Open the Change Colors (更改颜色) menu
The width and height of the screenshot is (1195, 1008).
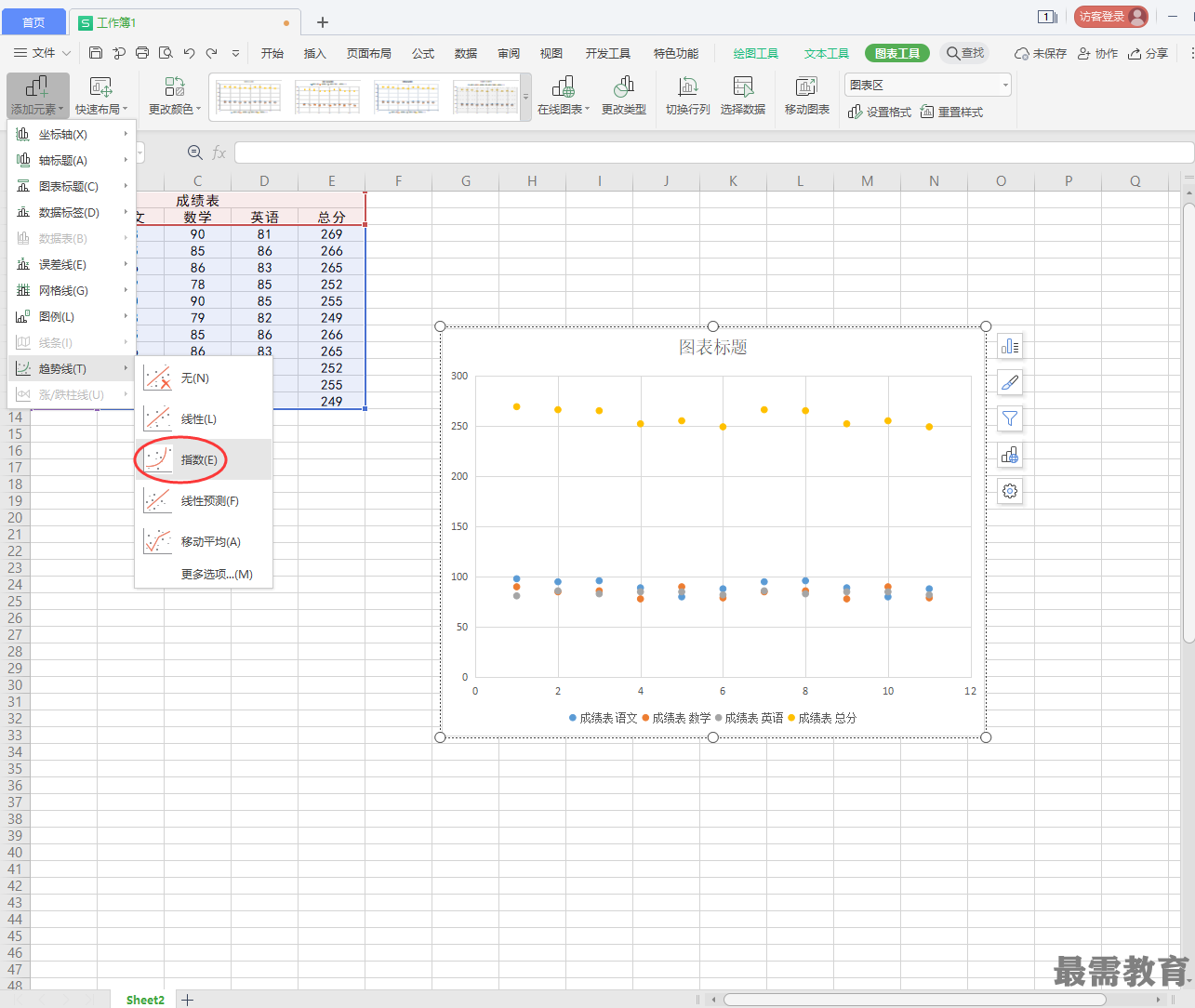pyautogui.click(x=174, y=96)
